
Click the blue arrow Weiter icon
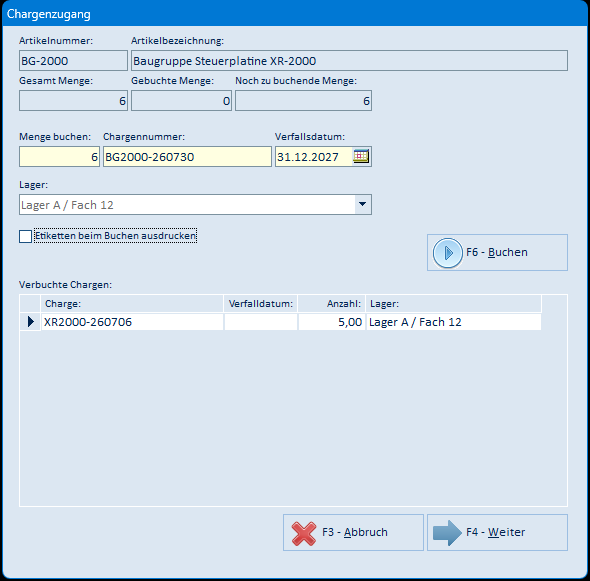[x=447, y=533]
